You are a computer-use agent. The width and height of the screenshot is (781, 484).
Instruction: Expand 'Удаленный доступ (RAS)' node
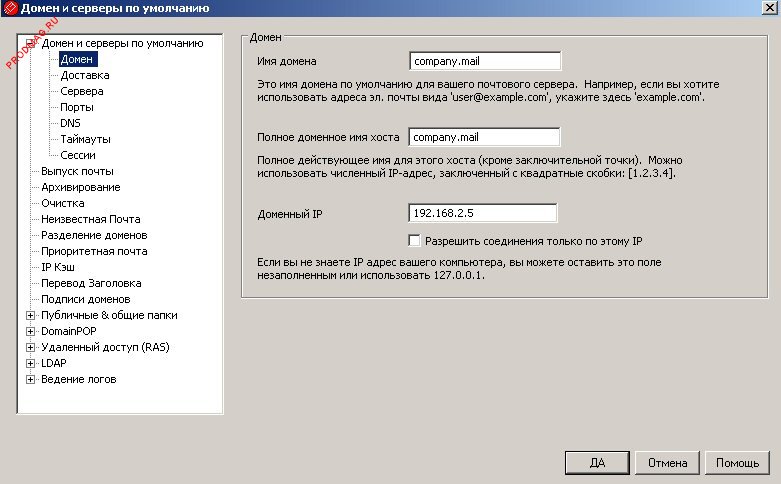click(31, 347)
